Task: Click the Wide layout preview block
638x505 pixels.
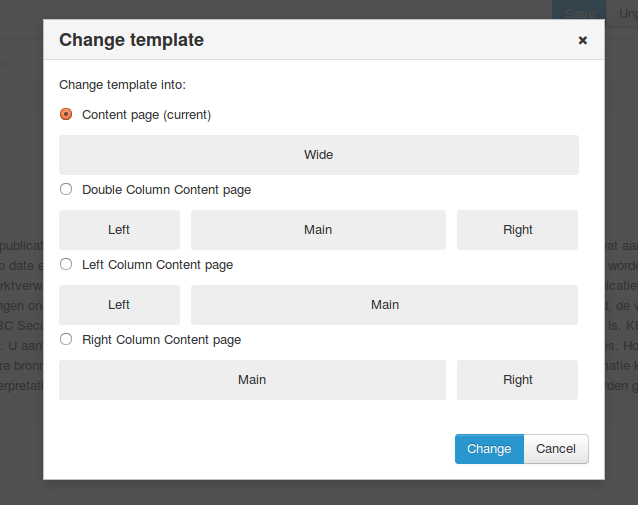Action: (319, 155)
